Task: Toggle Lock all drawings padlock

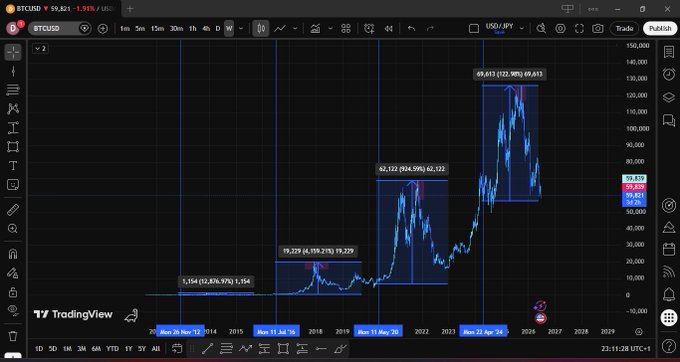Action: click(13, 292)
